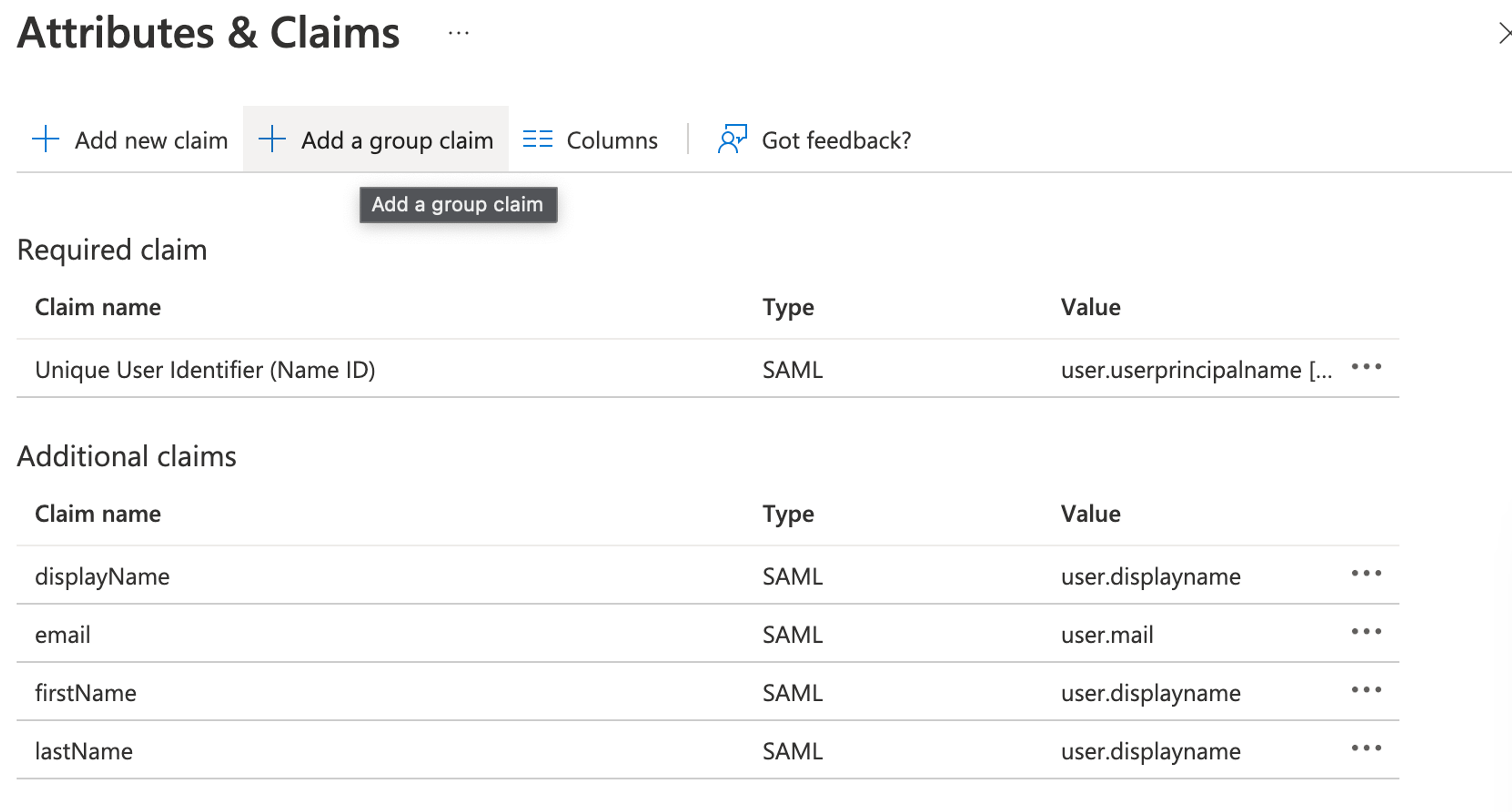
Task: Click the plus icon for Add new claim
Action: [45, 139]
